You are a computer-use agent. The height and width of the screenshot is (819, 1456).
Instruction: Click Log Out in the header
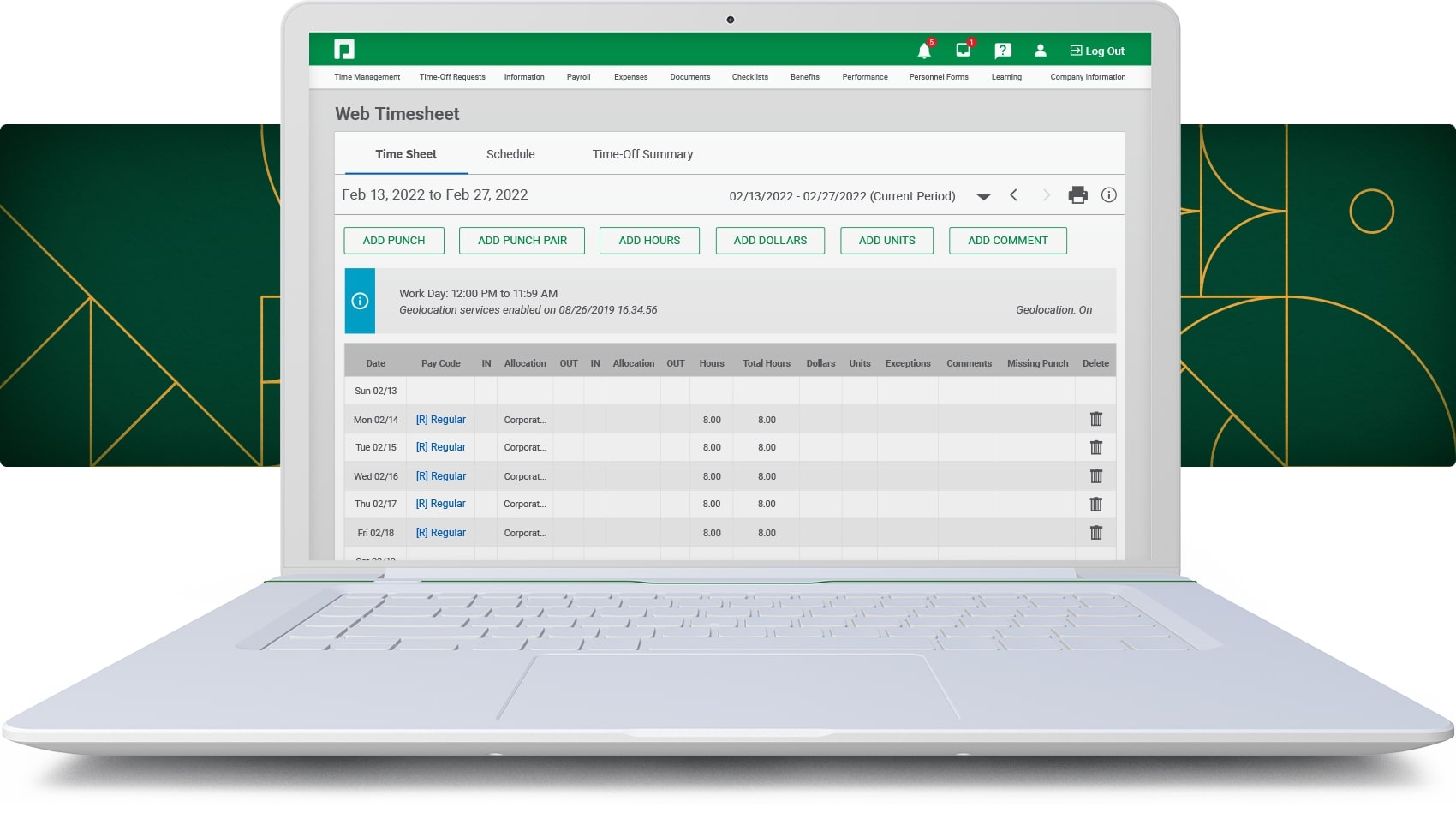[1097, 51]
